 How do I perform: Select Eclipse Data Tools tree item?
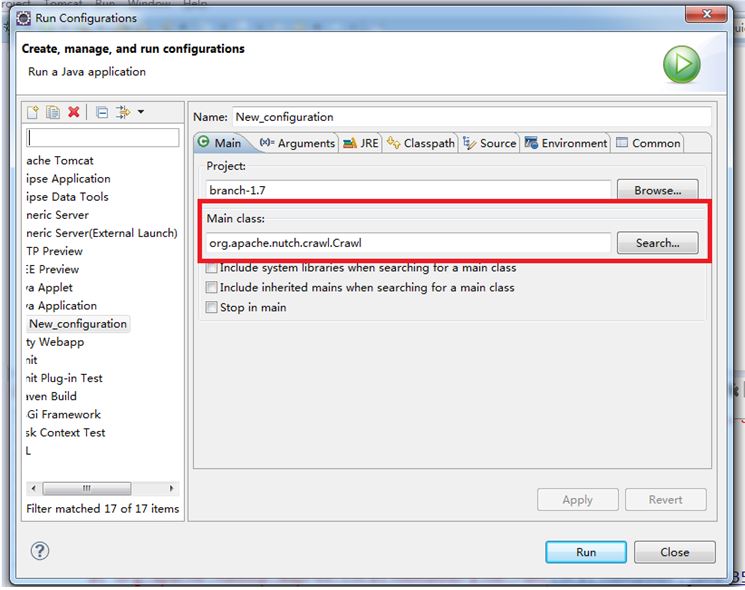coord(67,197)
